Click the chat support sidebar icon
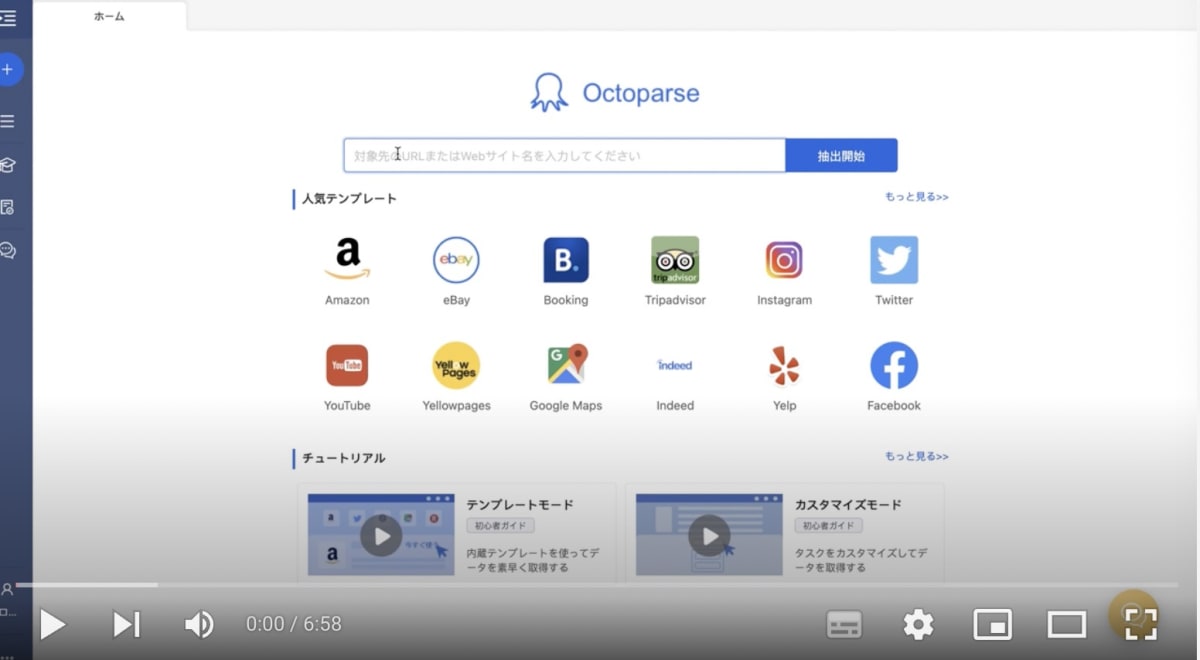 pos(8,250)
